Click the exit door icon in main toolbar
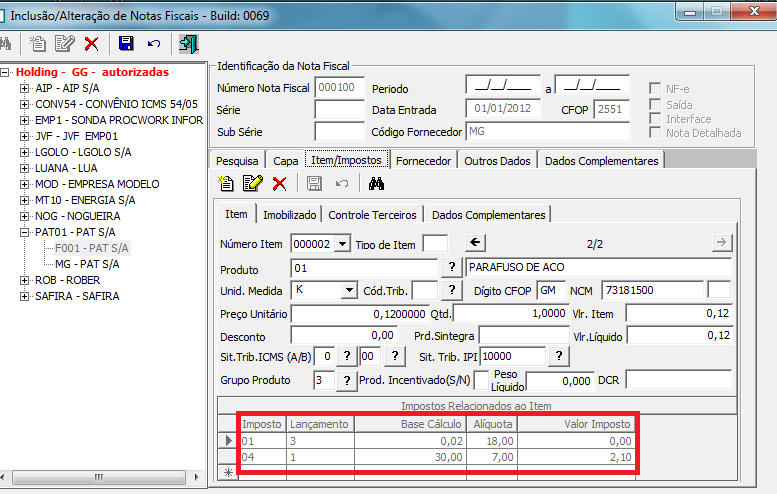The width and height of the screenshot is (777, 494). pyautogui.click(x=188, y=43)
